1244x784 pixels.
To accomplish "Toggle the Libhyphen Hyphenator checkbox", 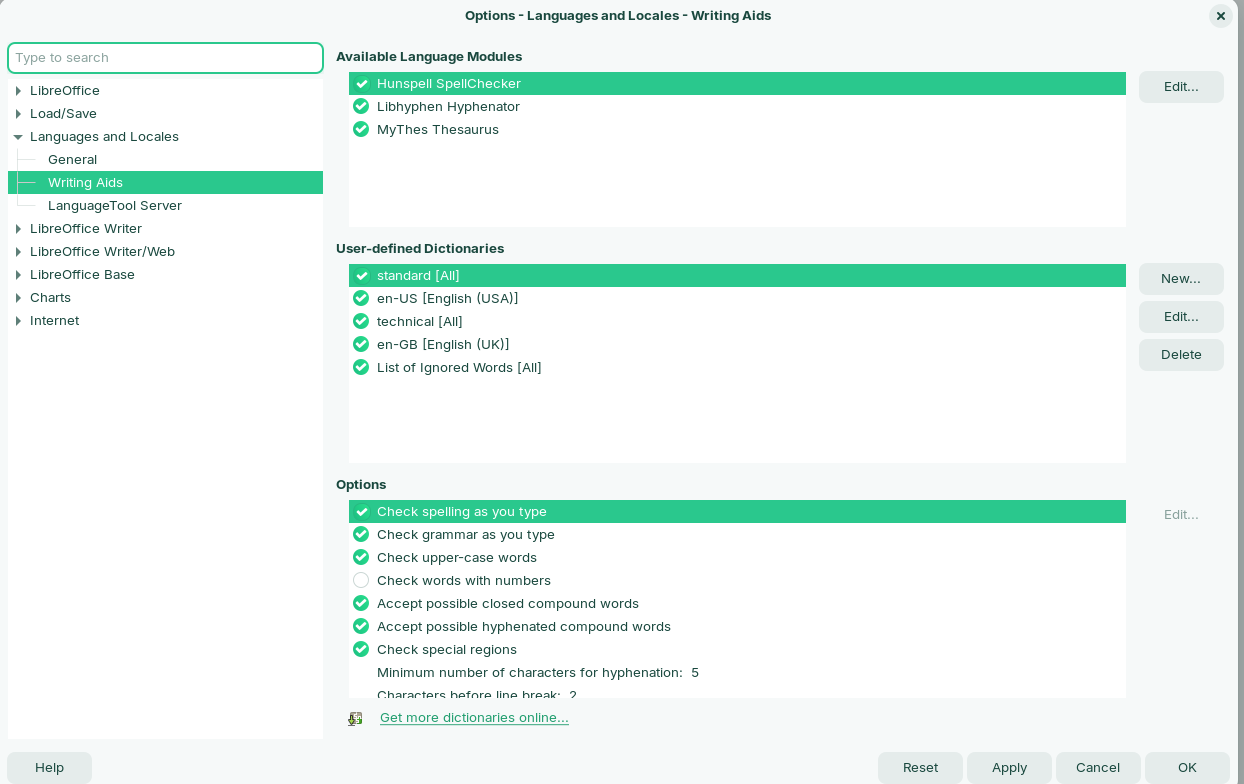I will click(361, 107).
